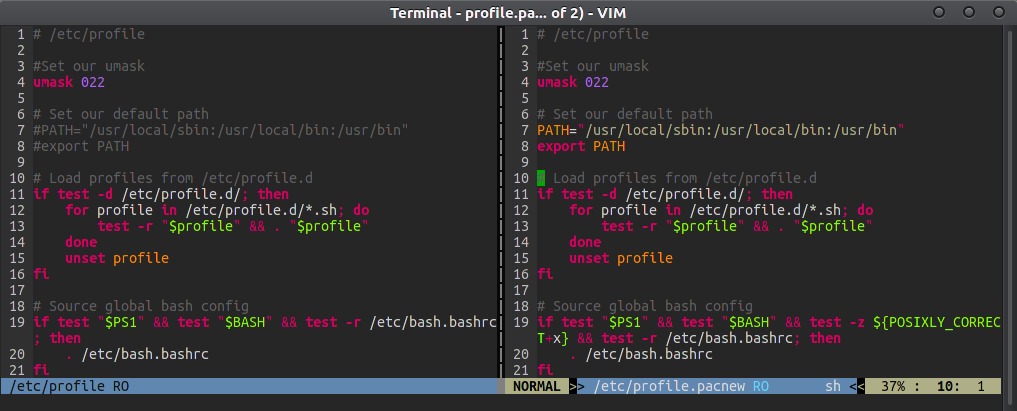1017x411 pixels.
Task: Click the '37%' position indicator
Action: coord(892,386)
